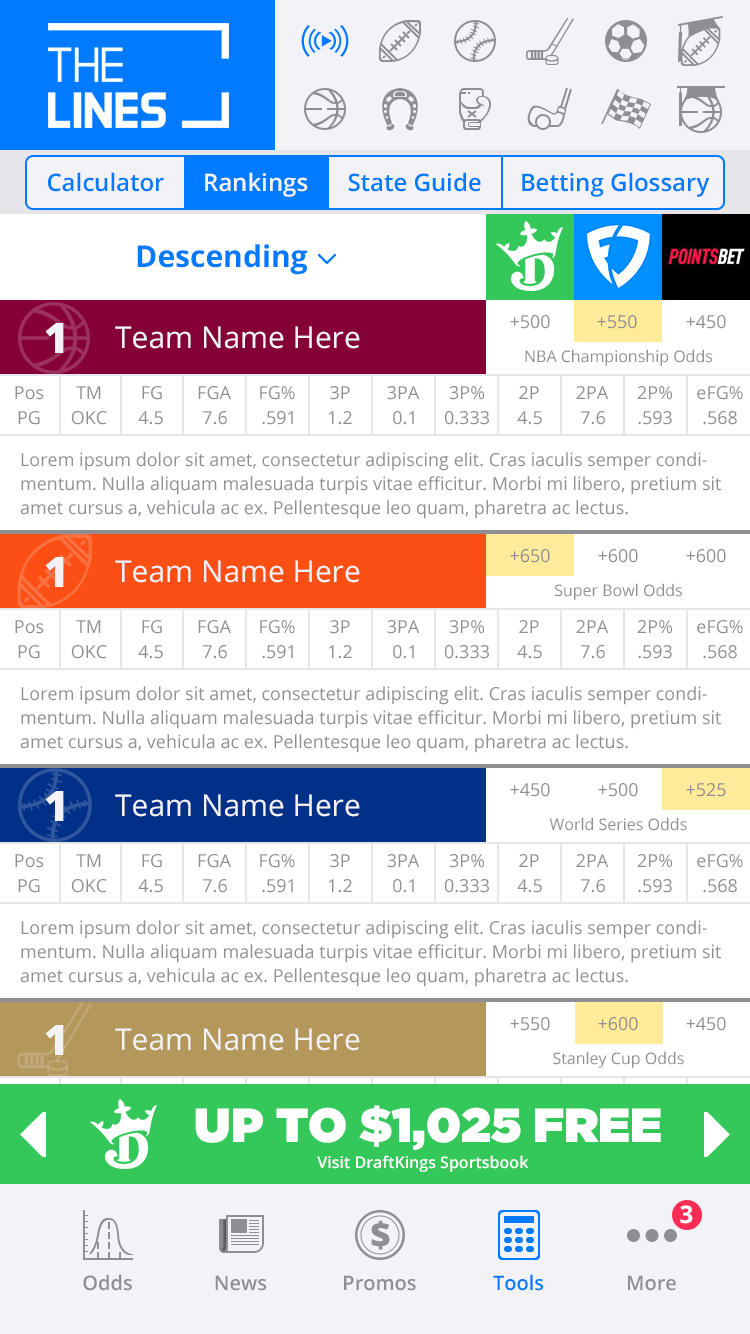This screenshot has width=750, height=1334.
Task: Expand the Descending sort dropdown
Action: click(x=236, y=257)
